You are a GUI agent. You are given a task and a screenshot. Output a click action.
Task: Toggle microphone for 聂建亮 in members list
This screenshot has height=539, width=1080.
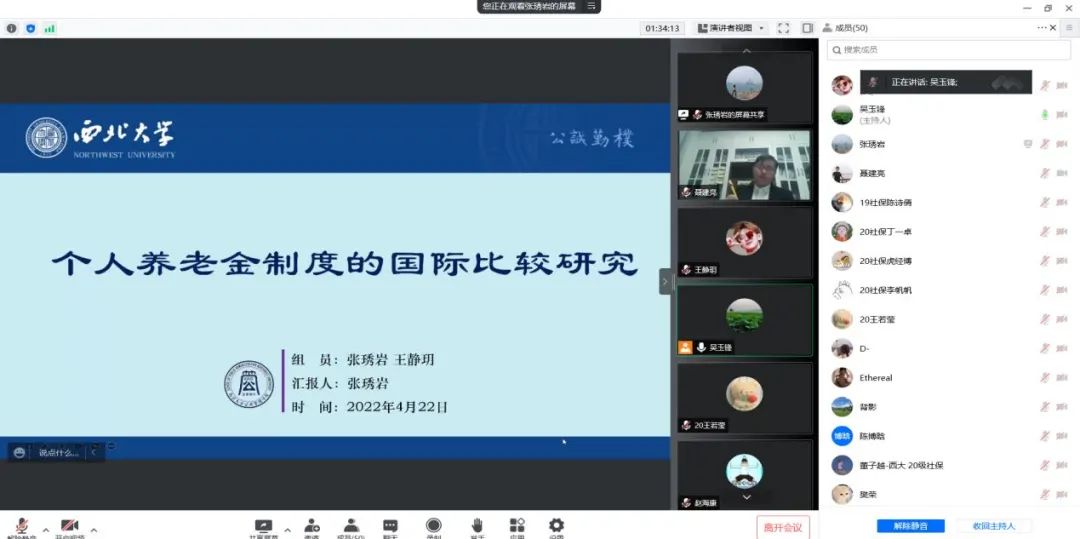coord(1045,173)
